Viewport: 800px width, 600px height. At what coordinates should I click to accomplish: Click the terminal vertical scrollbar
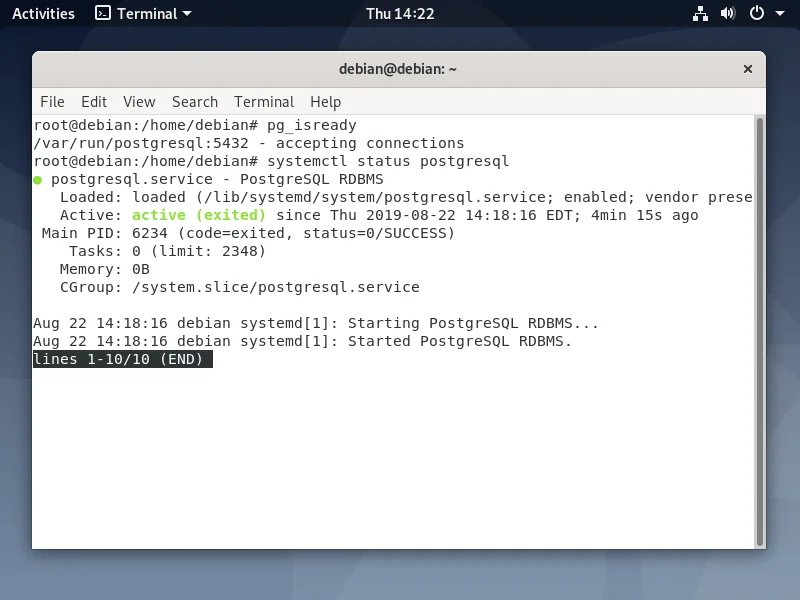pos(760,332)
